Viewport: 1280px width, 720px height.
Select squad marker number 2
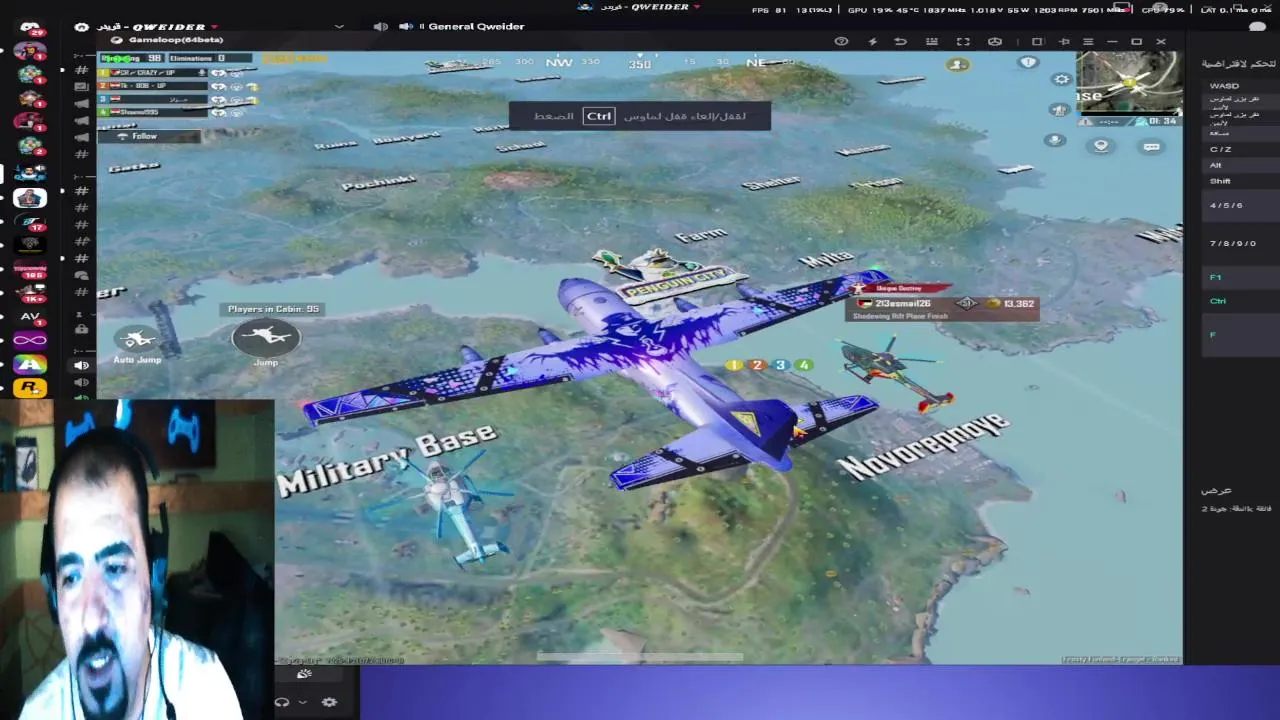[x=757, y=365]
